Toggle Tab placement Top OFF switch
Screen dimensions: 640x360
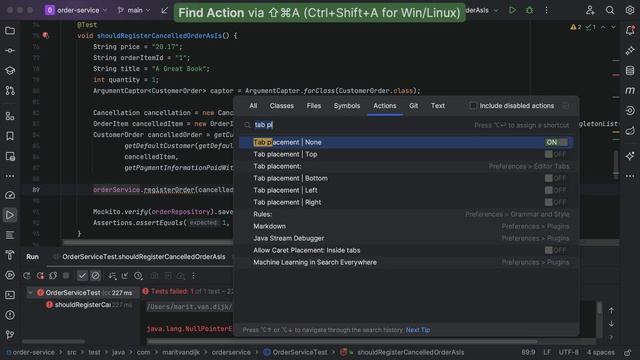pos(556,154)
